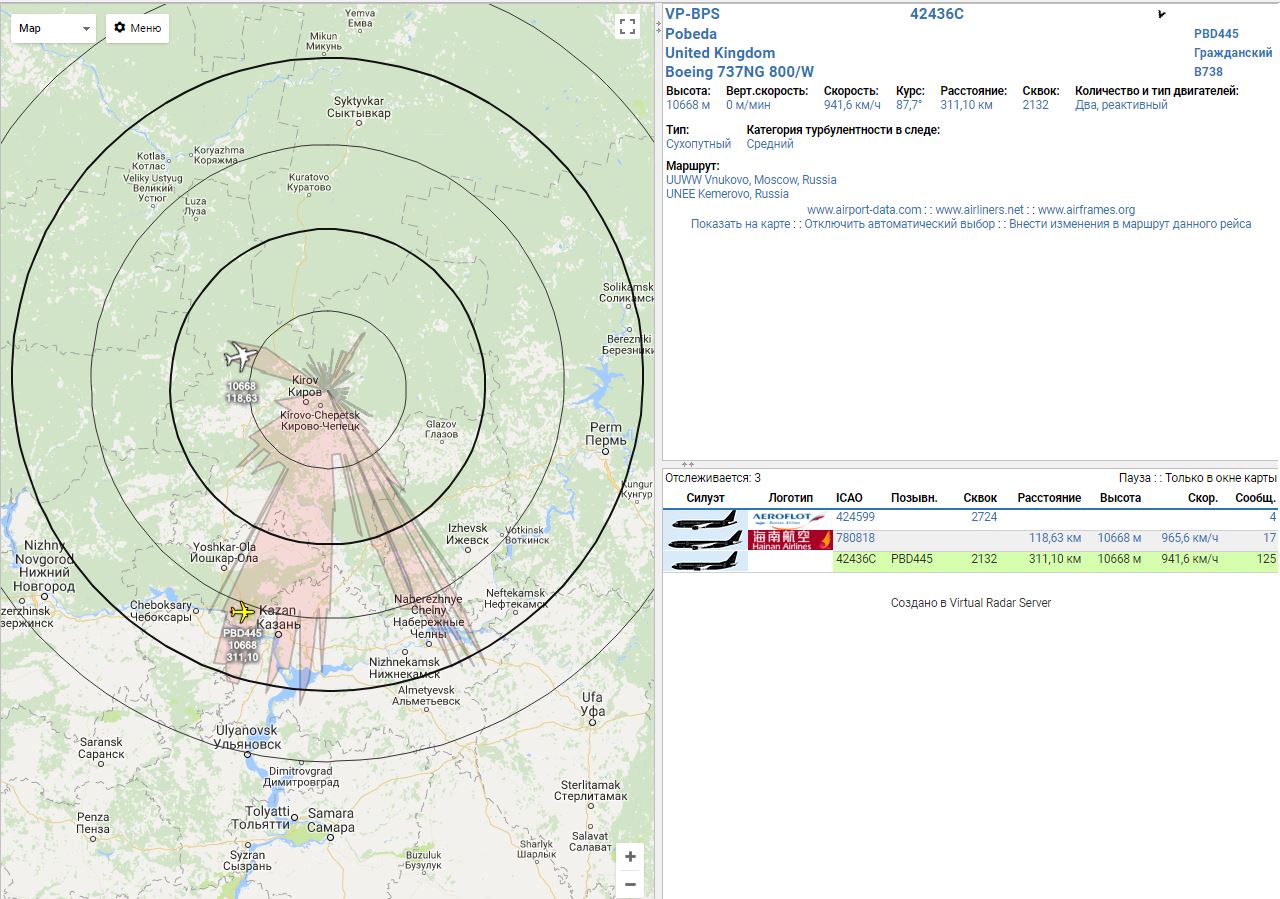
Task: Click Показать на карте link
Action: point(740,224)
